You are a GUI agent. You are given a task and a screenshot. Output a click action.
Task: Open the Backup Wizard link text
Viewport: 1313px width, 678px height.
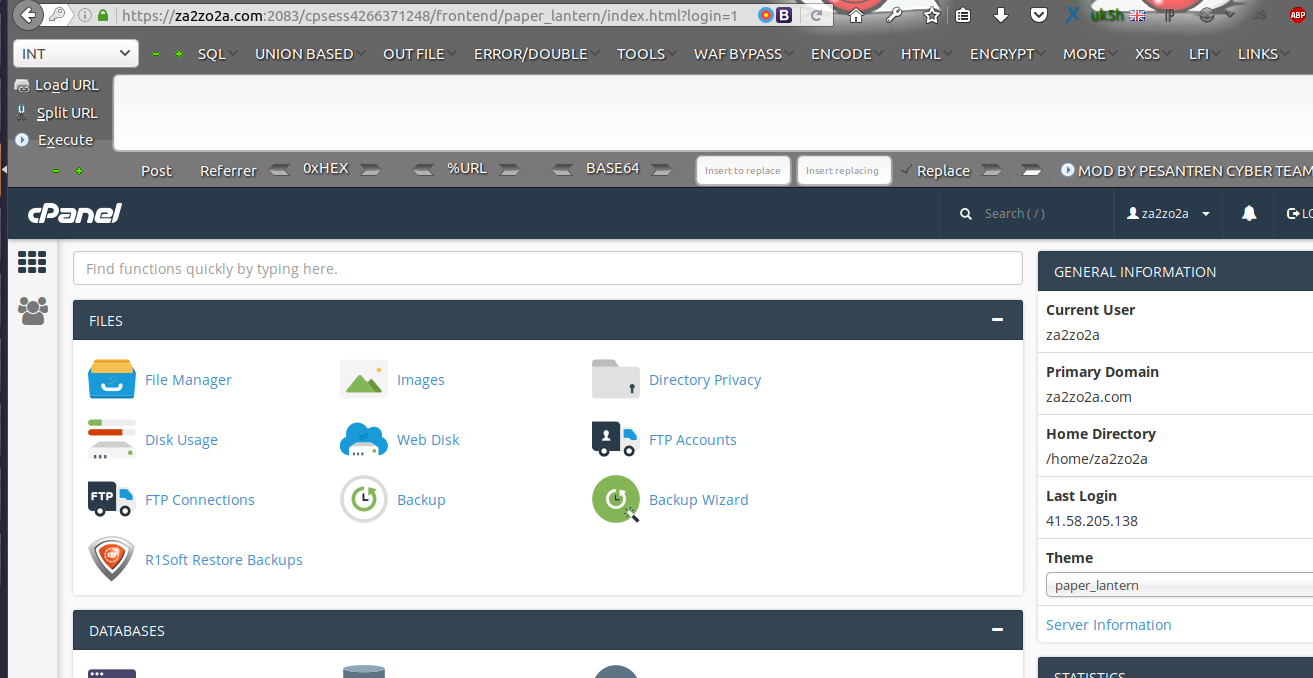click(x=698, y=499)
